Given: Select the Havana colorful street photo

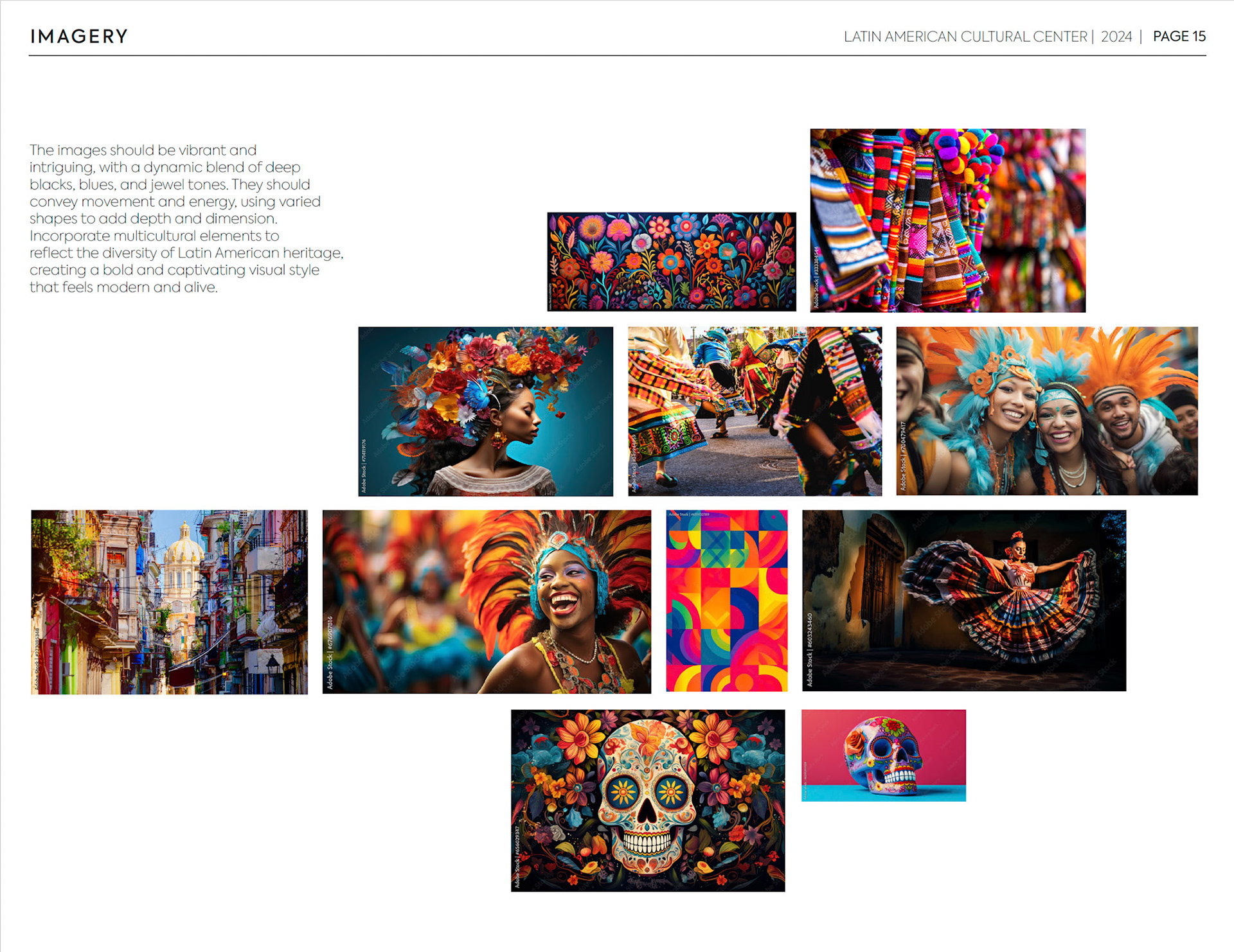Looking at the screenshot, I should (169, 602).
